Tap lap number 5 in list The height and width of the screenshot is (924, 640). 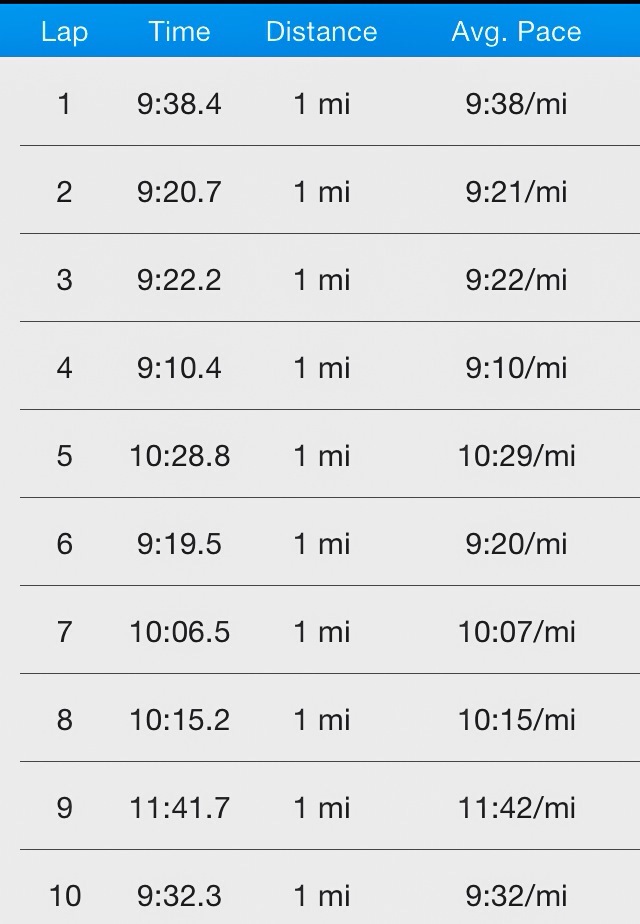pyautogui.click(x=64, y=456)
